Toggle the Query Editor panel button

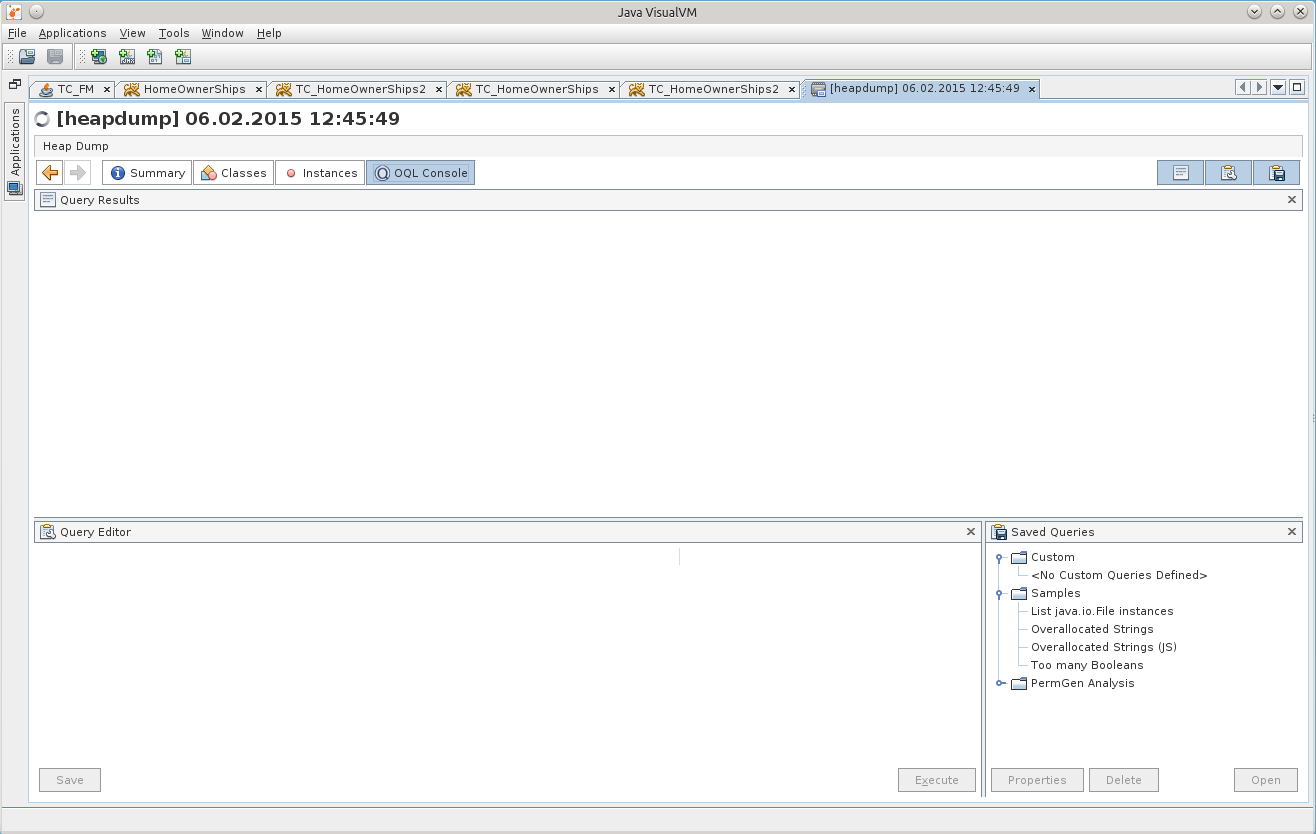pyautogui.click(x=1228, y=173)
